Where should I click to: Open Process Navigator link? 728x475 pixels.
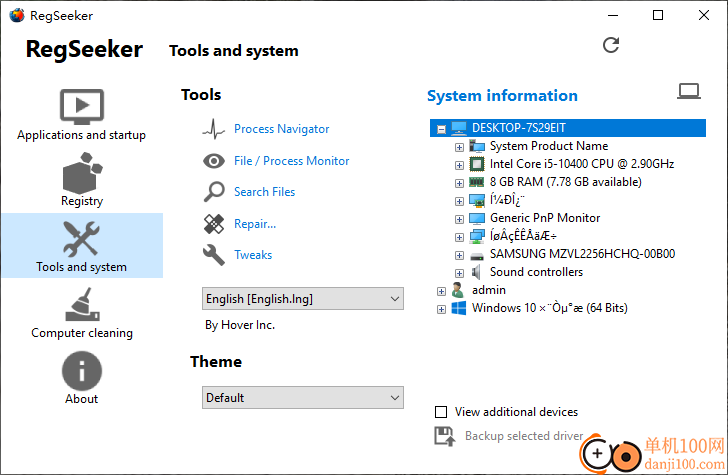[x=281, y=129]
